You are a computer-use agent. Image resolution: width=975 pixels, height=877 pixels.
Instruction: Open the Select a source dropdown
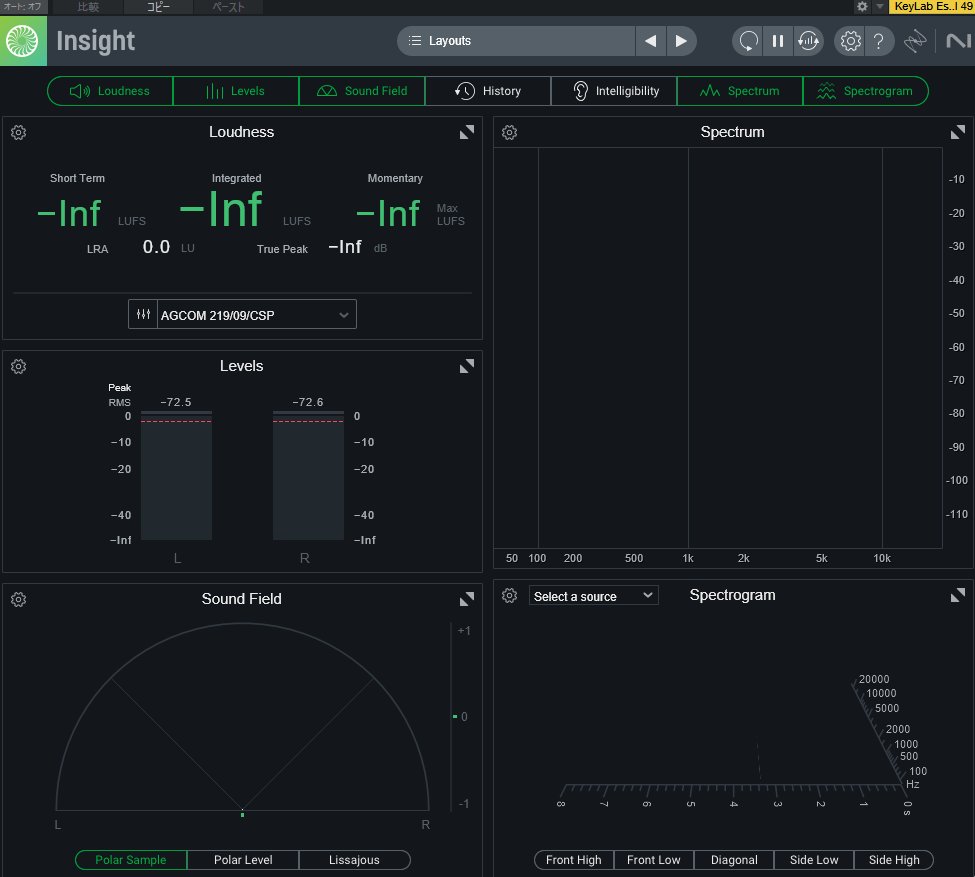tap(593, 596)
